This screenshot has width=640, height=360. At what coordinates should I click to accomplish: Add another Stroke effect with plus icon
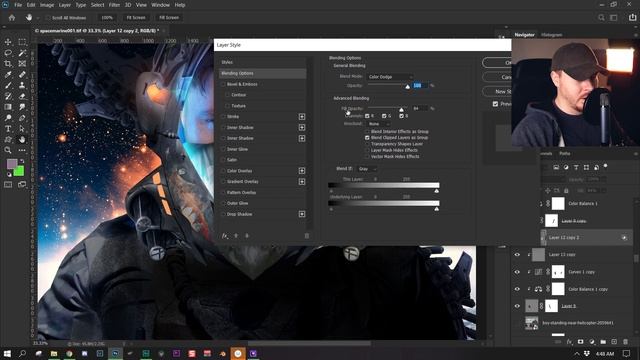coord(302,117)
